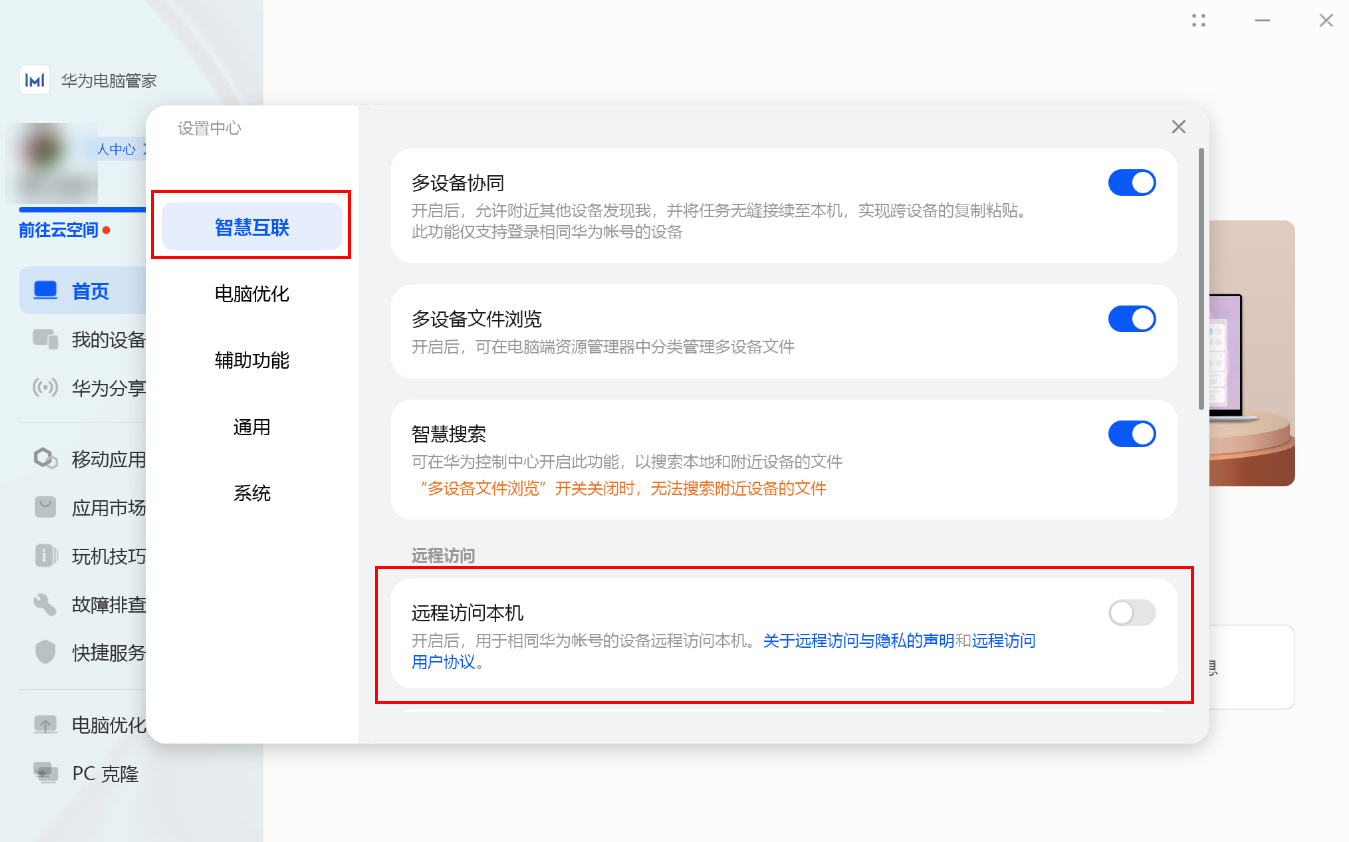The height and width of the screenshot is (842, 1349).
Task: Click the 智慧搜索 heading text
Action: pos(449,434)
